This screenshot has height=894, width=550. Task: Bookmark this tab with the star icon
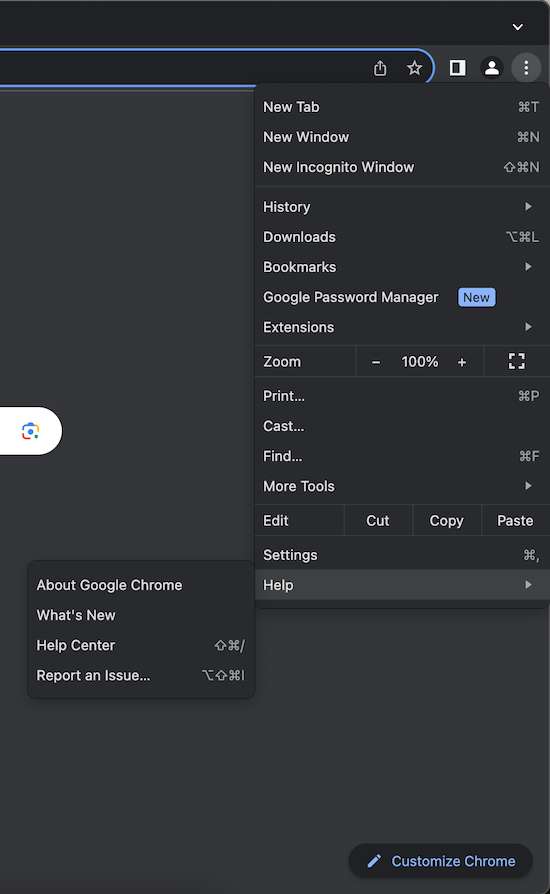414,68
